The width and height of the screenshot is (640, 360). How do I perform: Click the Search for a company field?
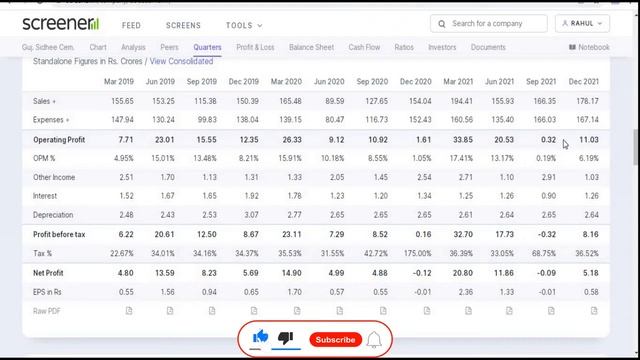[x=489, y=24]
